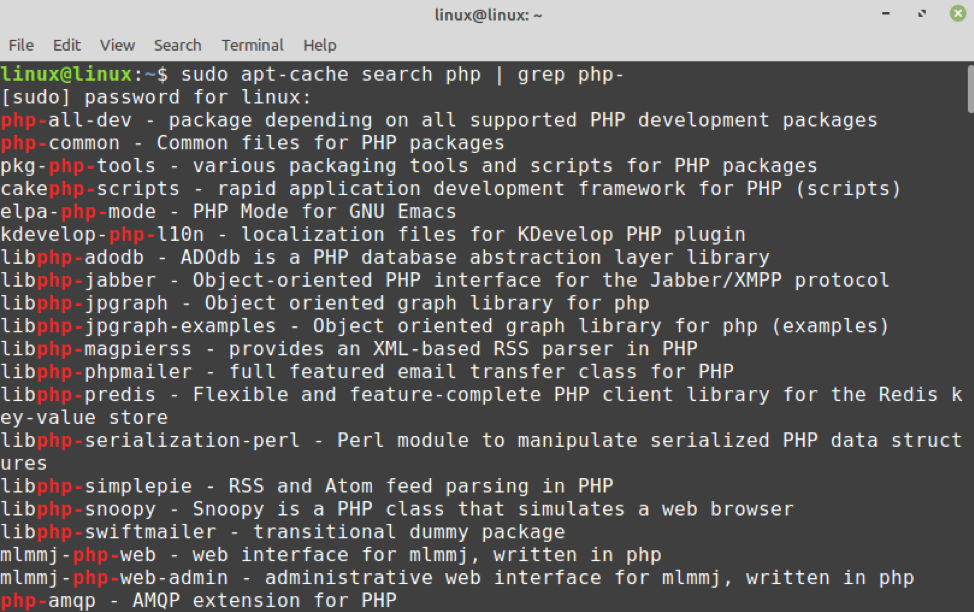Open the Help menu
Viewport: 974px width, 612px height.
320,45
